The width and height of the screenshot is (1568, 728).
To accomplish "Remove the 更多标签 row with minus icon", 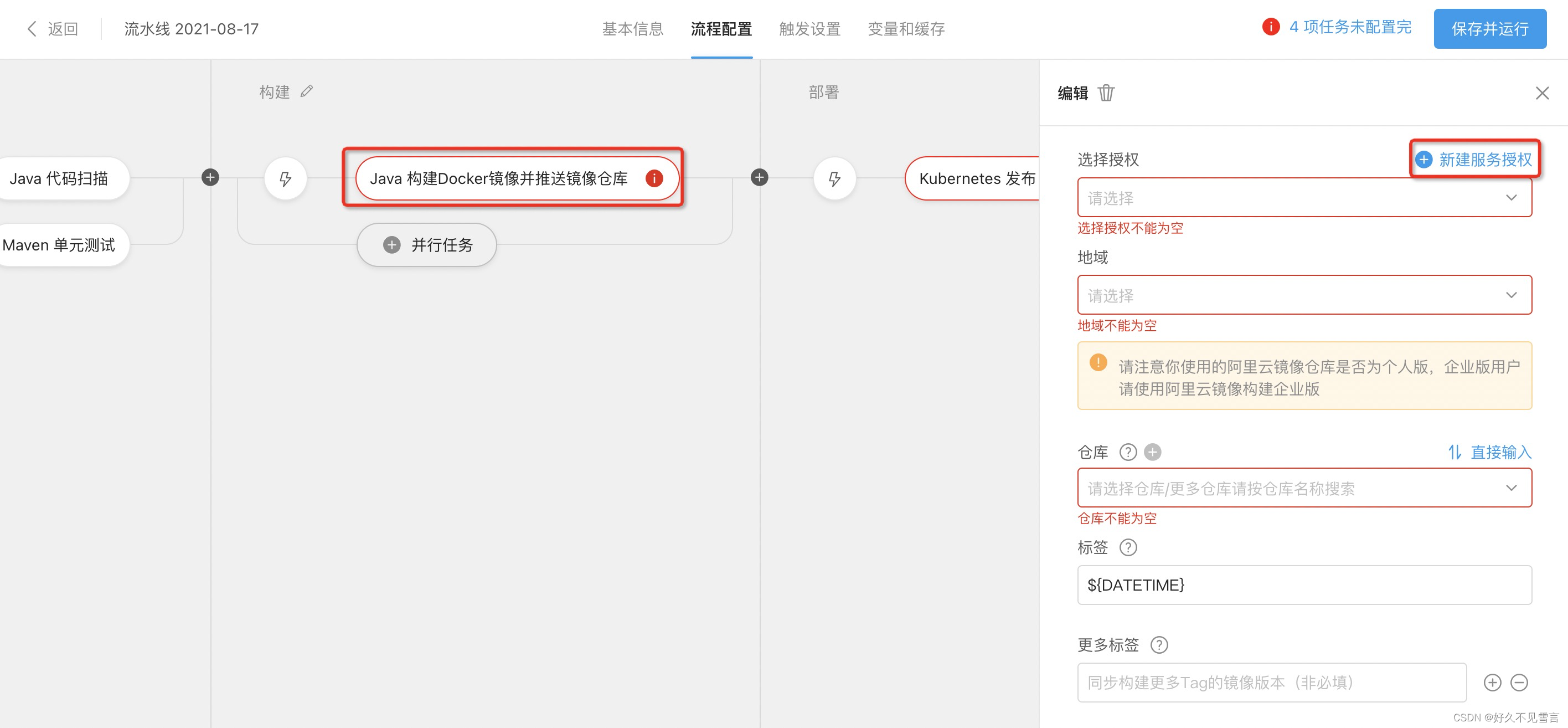I will click(x=1519, y=683).
